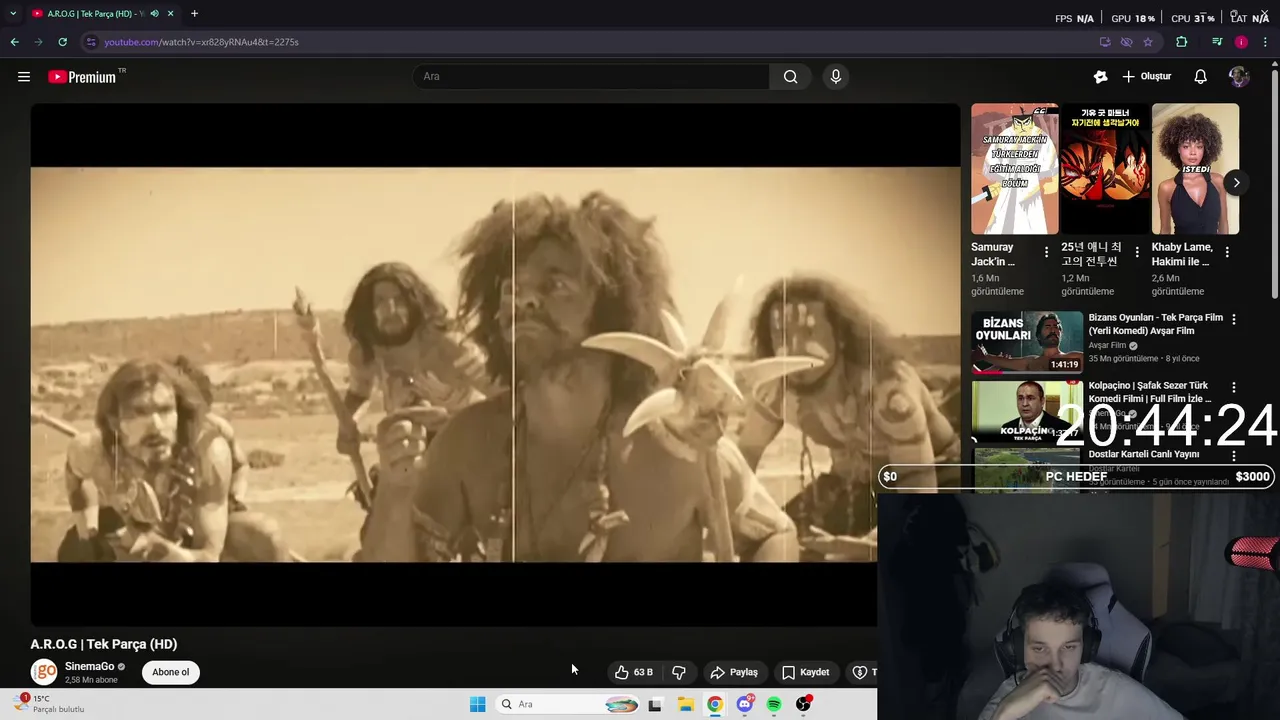This screenshot has width=1280, height=720.
Task: Open a new browser tab with plus
Action: click(194, 14)
